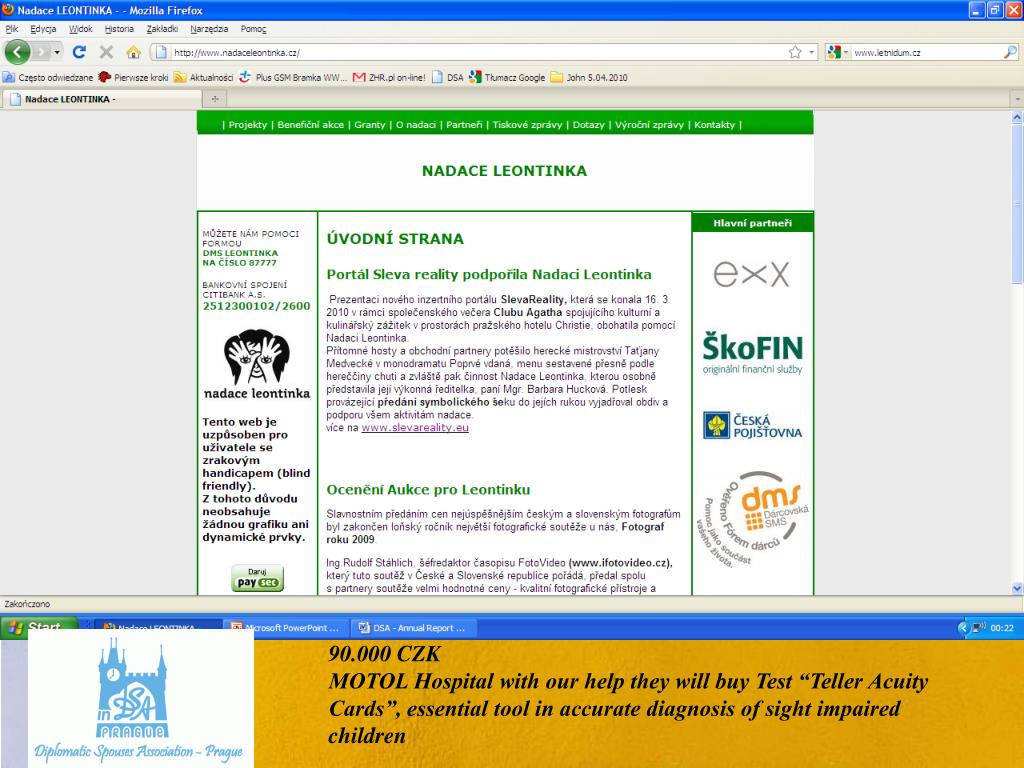
Task: Open the Widok menu
Action: click(81, 29)
